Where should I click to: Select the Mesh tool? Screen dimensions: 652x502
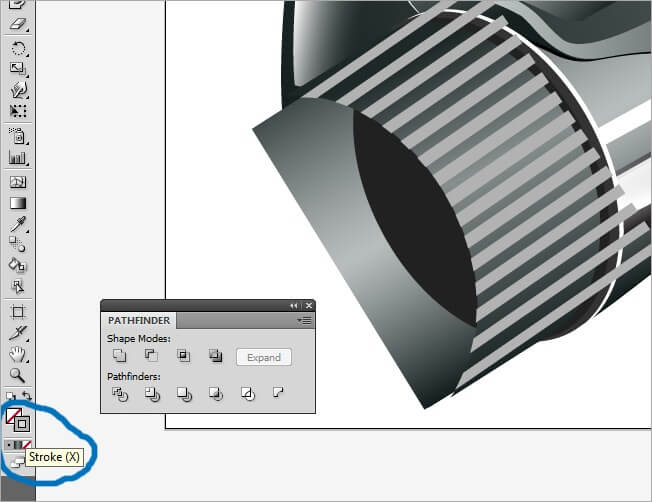[18, 182]
